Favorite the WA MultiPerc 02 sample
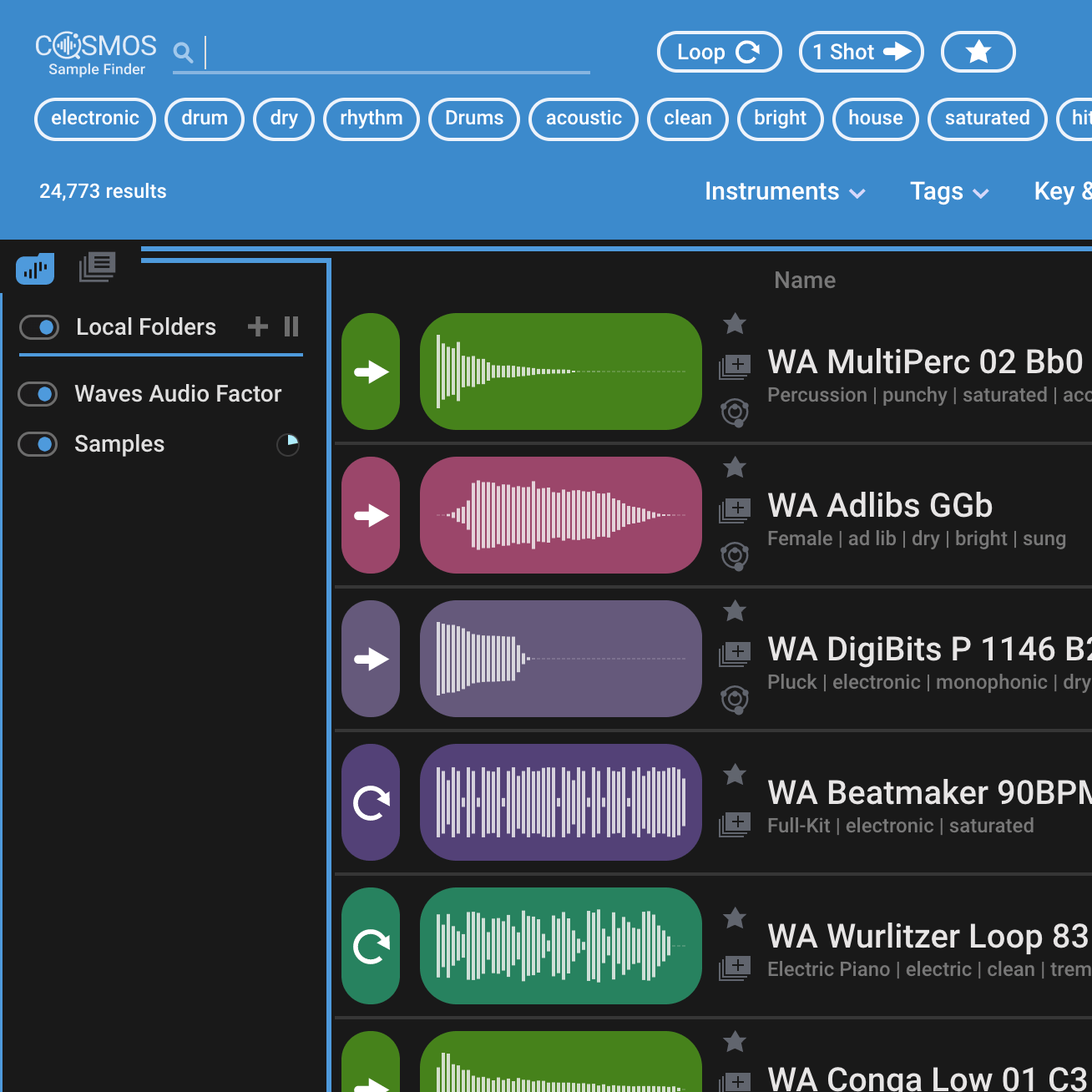 pyautogui.click(x=735, y=324)
